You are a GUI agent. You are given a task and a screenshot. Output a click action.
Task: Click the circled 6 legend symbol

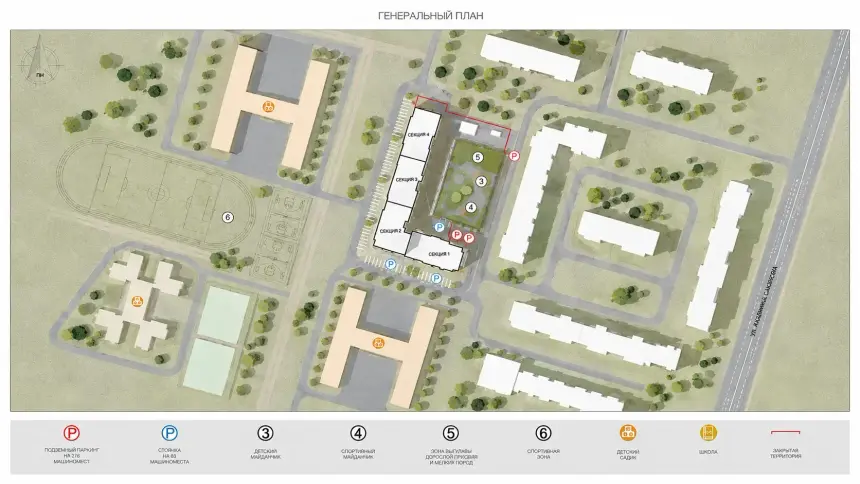[543, 433]
